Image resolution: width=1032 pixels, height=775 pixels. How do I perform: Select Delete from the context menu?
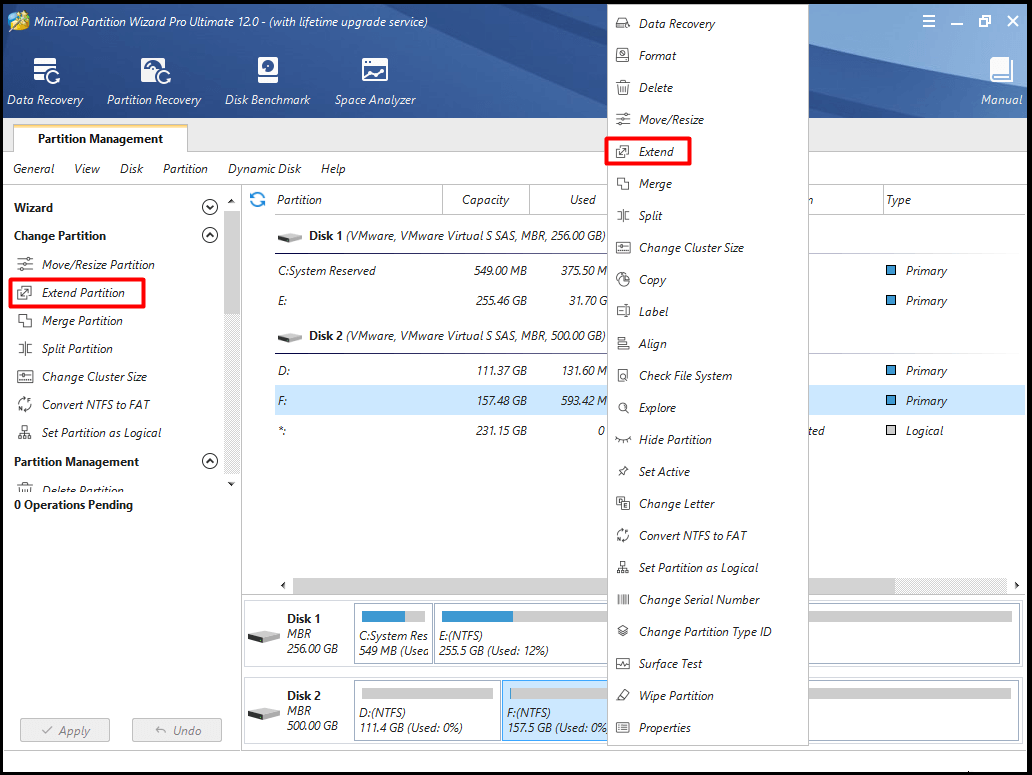click(x=708, y=88)
